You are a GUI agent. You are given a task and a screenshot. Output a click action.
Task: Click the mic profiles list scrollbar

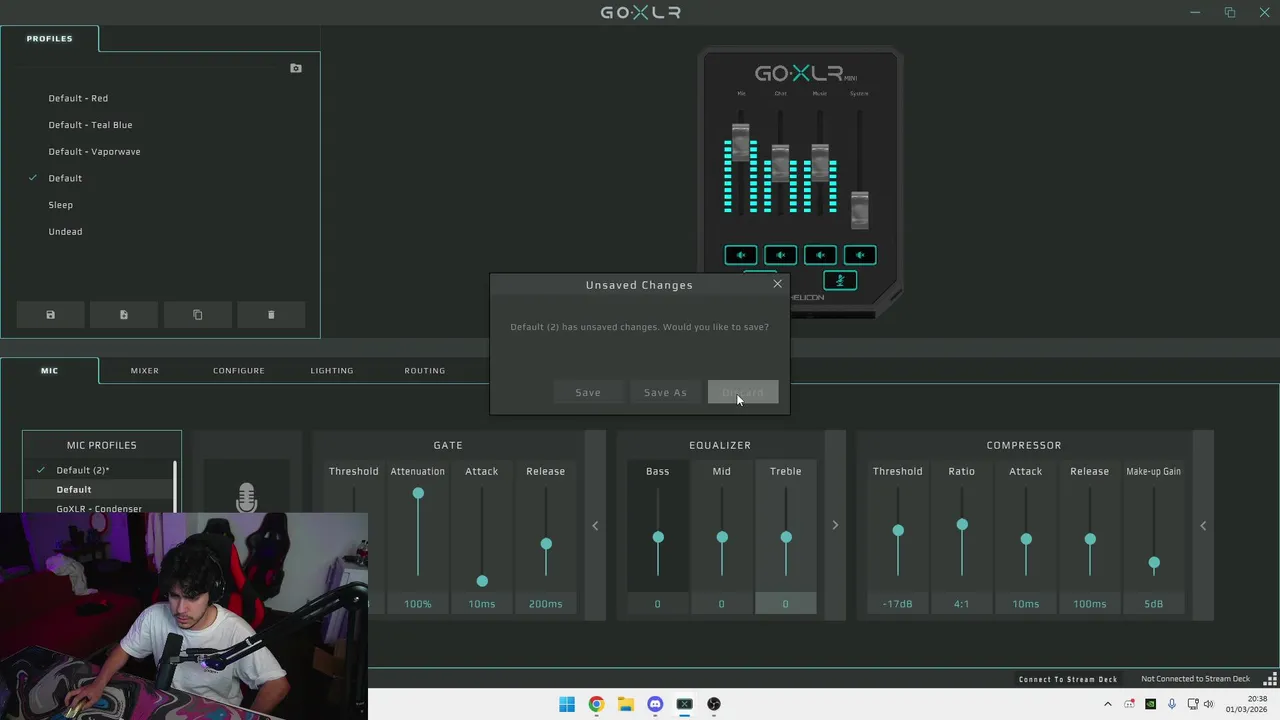point(176,488)
